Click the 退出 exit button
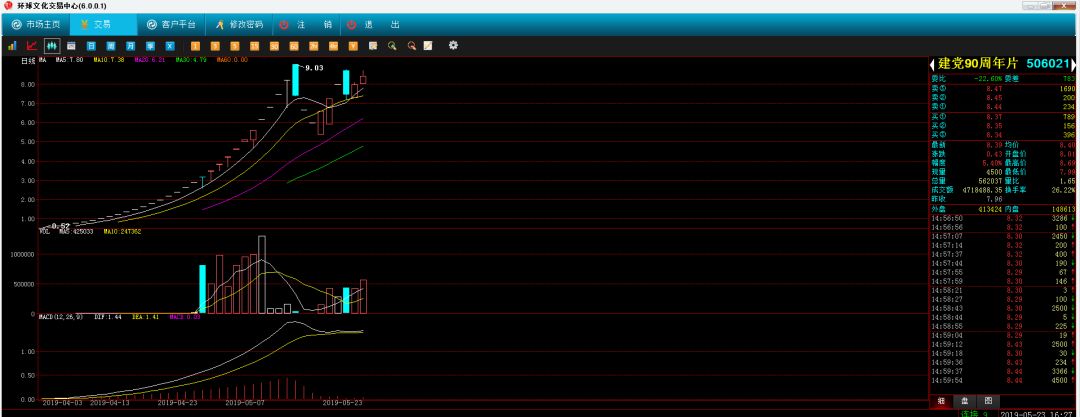The width and height of the screenshot is (1080, 417). coord(373,25)
